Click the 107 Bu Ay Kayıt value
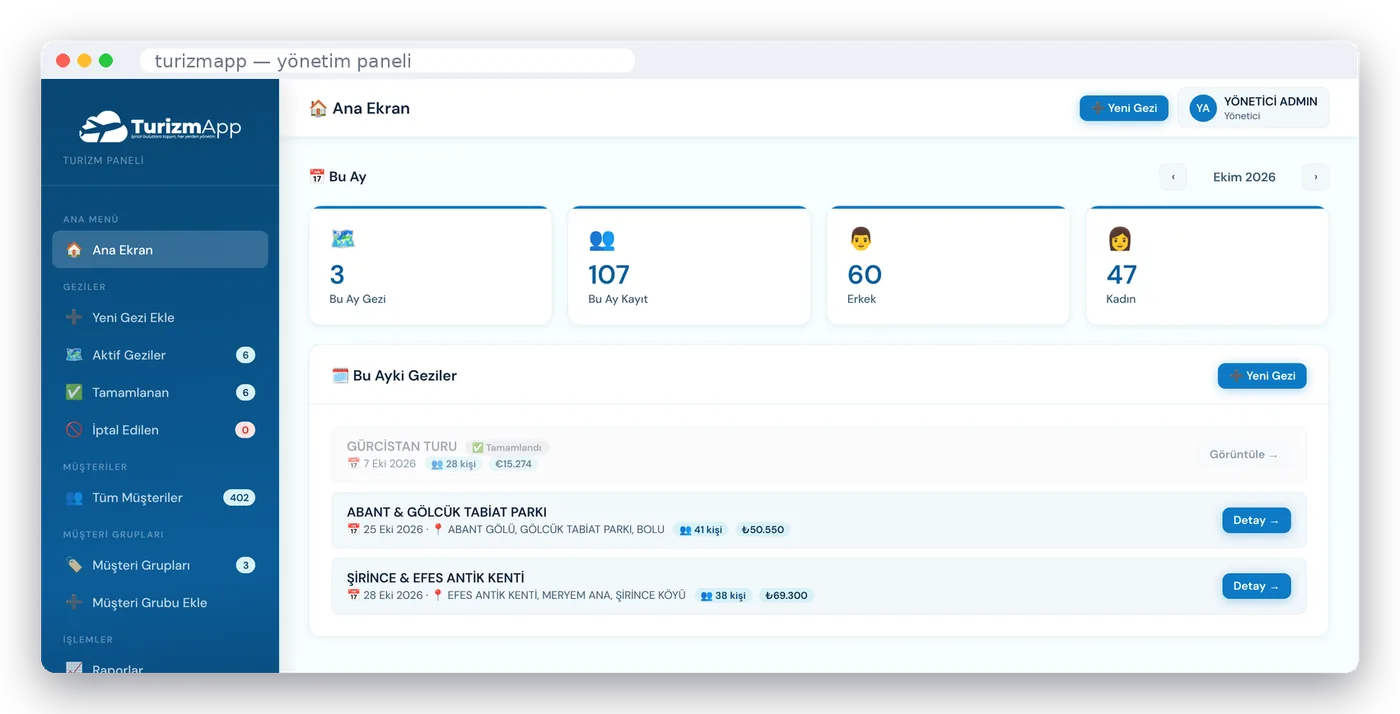This screenshot has height=714, width=1400. 609,274
